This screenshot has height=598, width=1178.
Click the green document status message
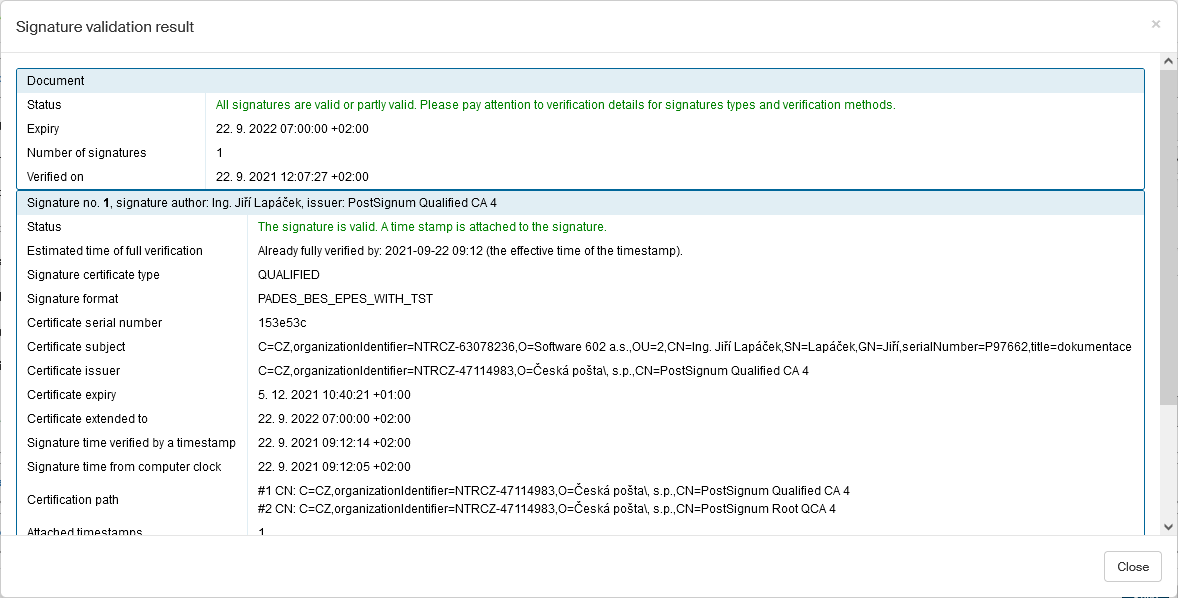(x=555, y=105)
